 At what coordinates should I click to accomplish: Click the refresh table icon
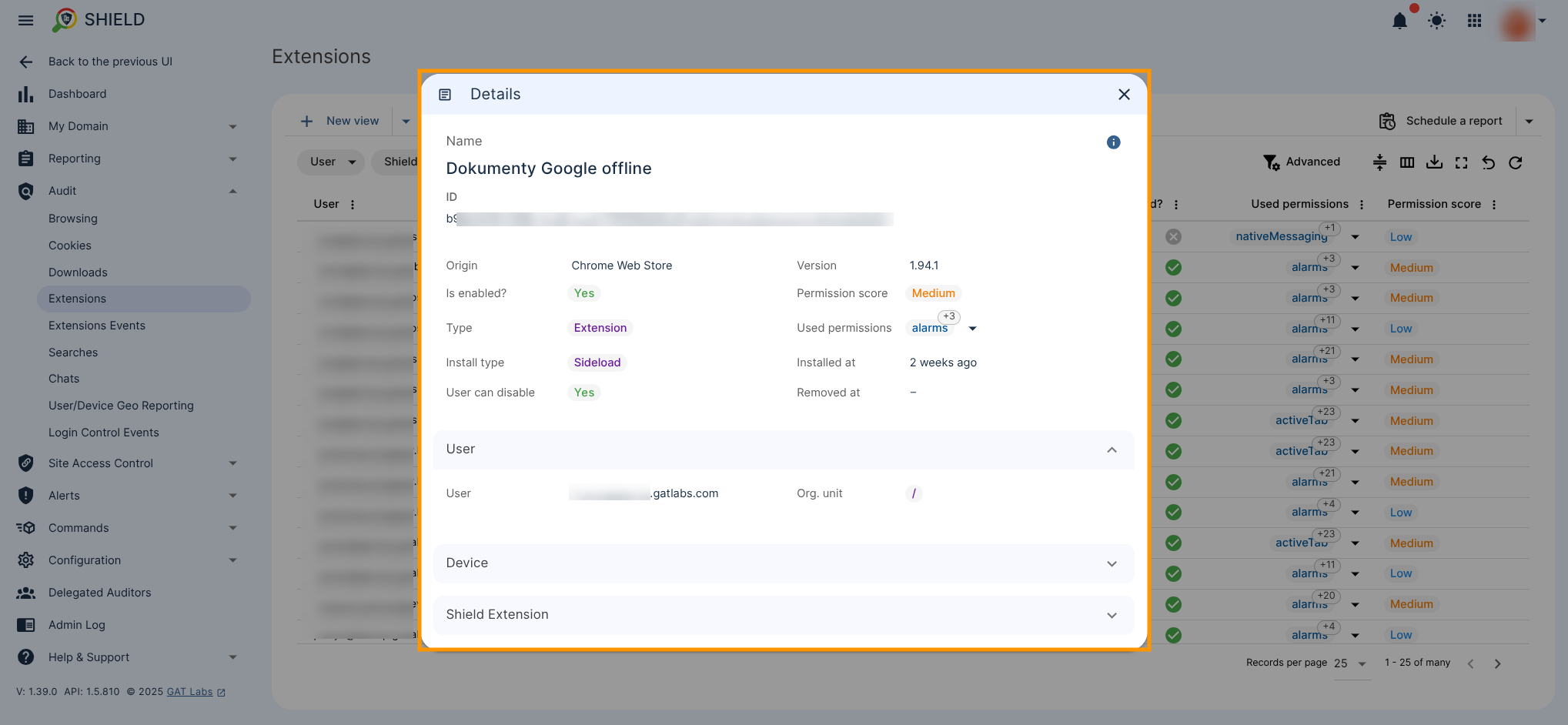click(x=1515, y=162)
